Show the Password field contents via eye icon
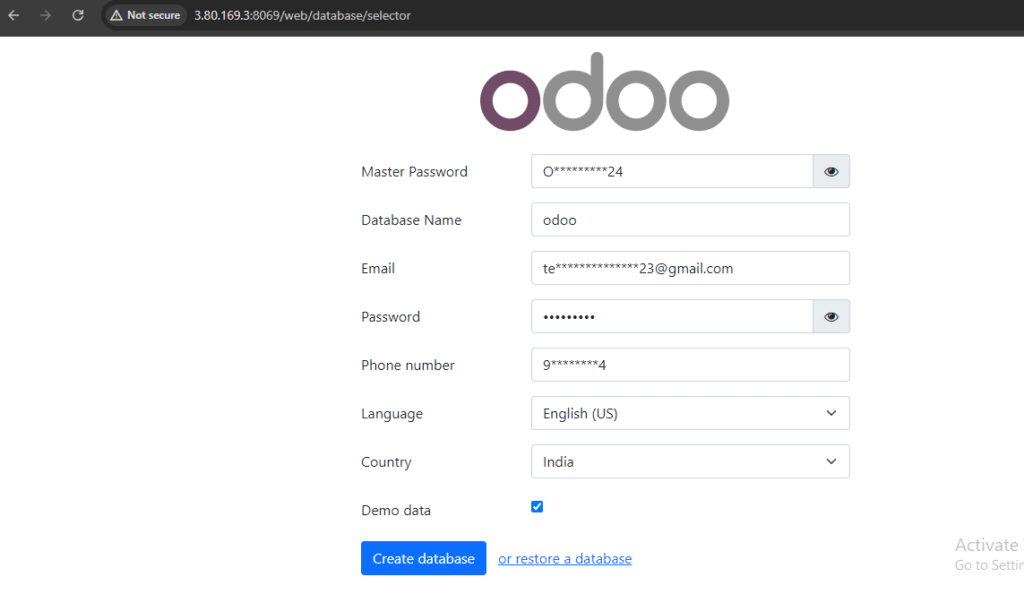The width and height of the screenshot is (1024, 594). [831, 316]
